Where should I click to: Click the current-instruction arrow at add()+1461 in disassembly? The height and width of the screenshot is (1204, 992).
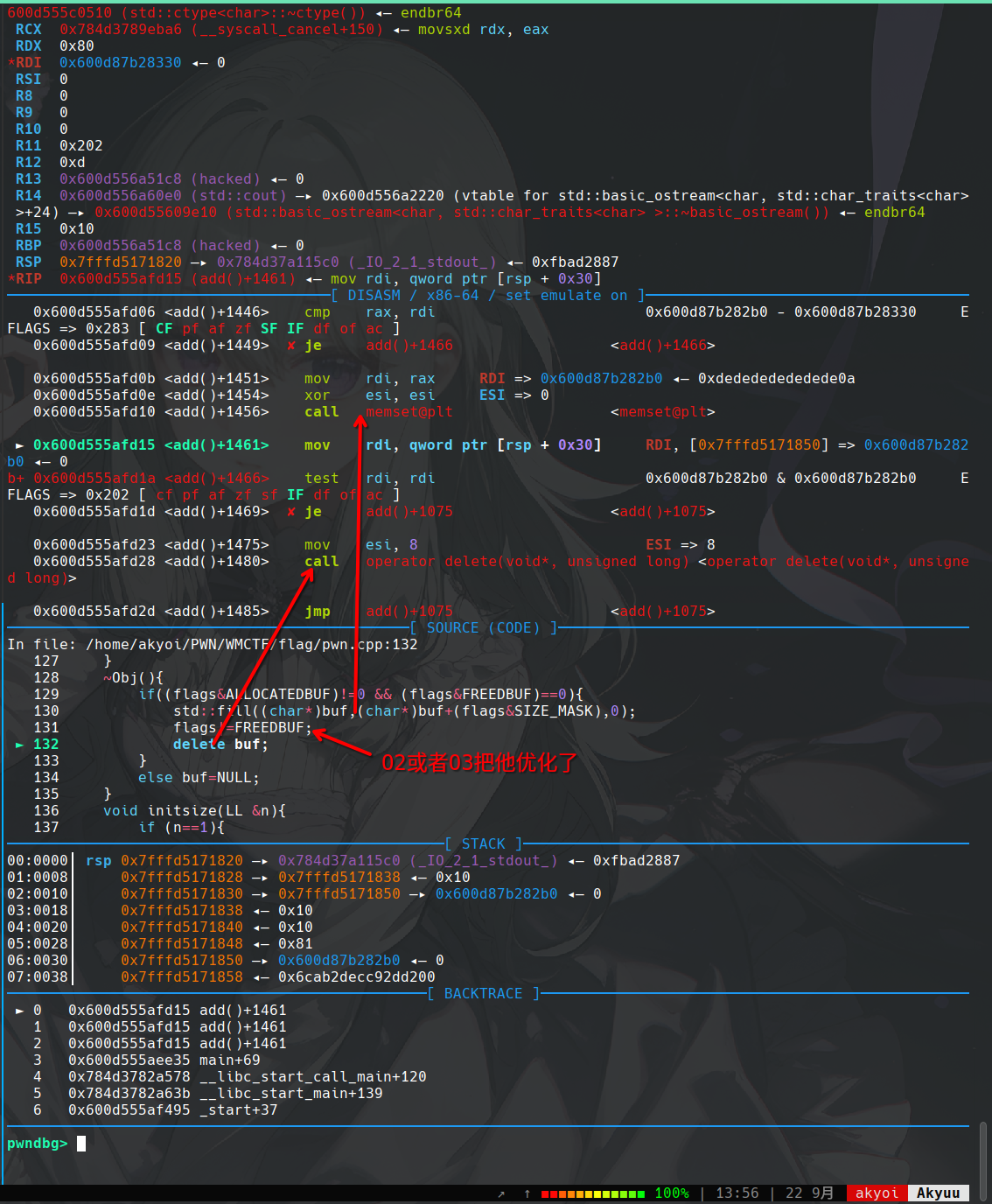tap(19, 445)
